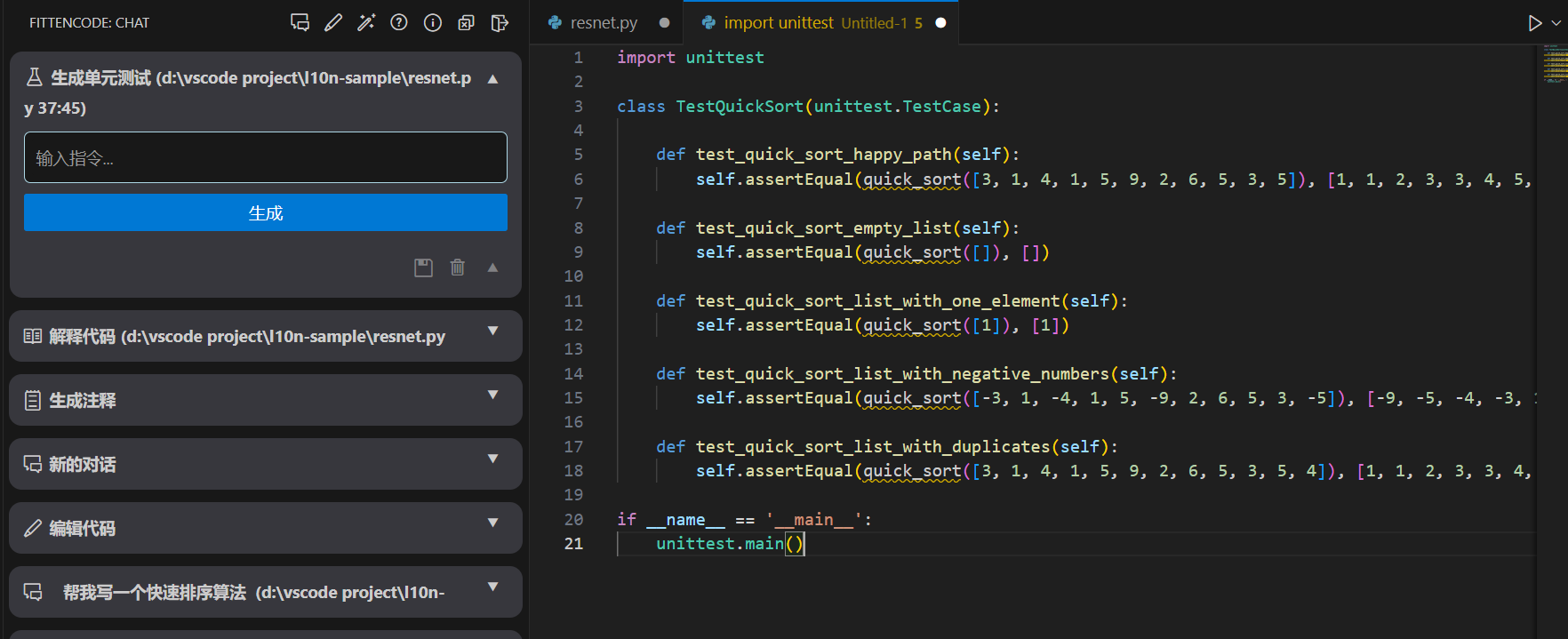Click the info circle icon in chat header
This screenshot has height=639, width=1568.
click(433, 23)
